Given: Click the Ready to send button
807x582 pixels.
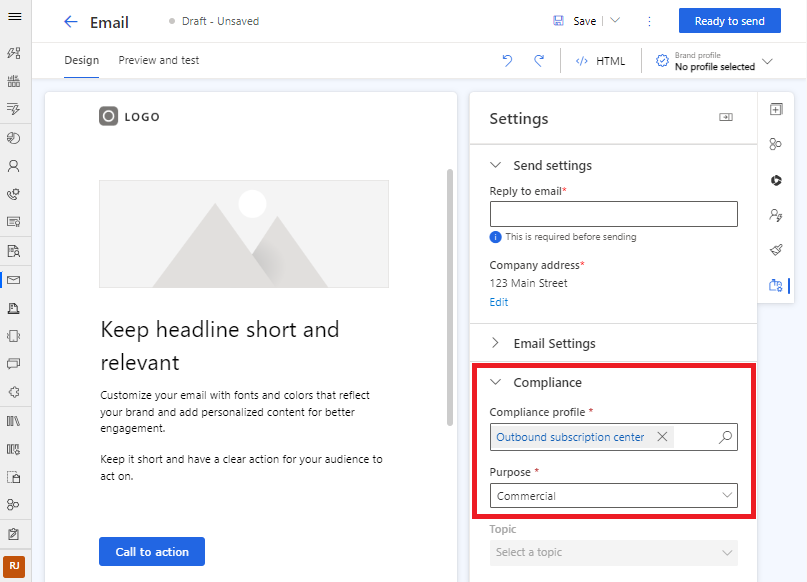Looking at the screenshot, I should click(x=729, y=21).
